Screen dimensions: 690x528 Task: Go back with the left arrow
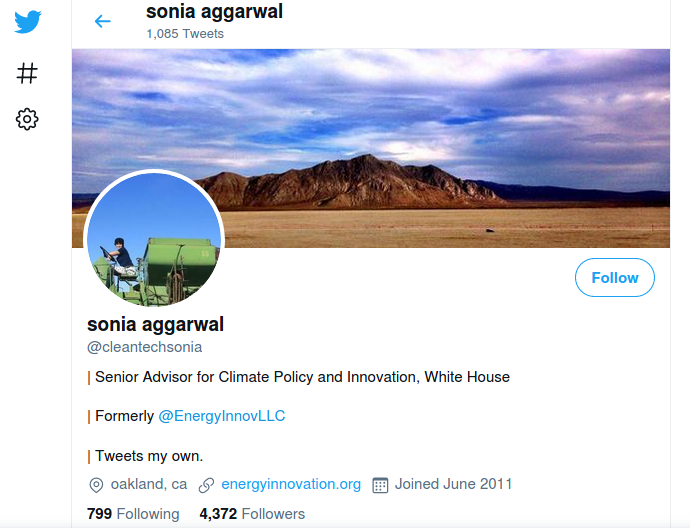pos(102,21)
